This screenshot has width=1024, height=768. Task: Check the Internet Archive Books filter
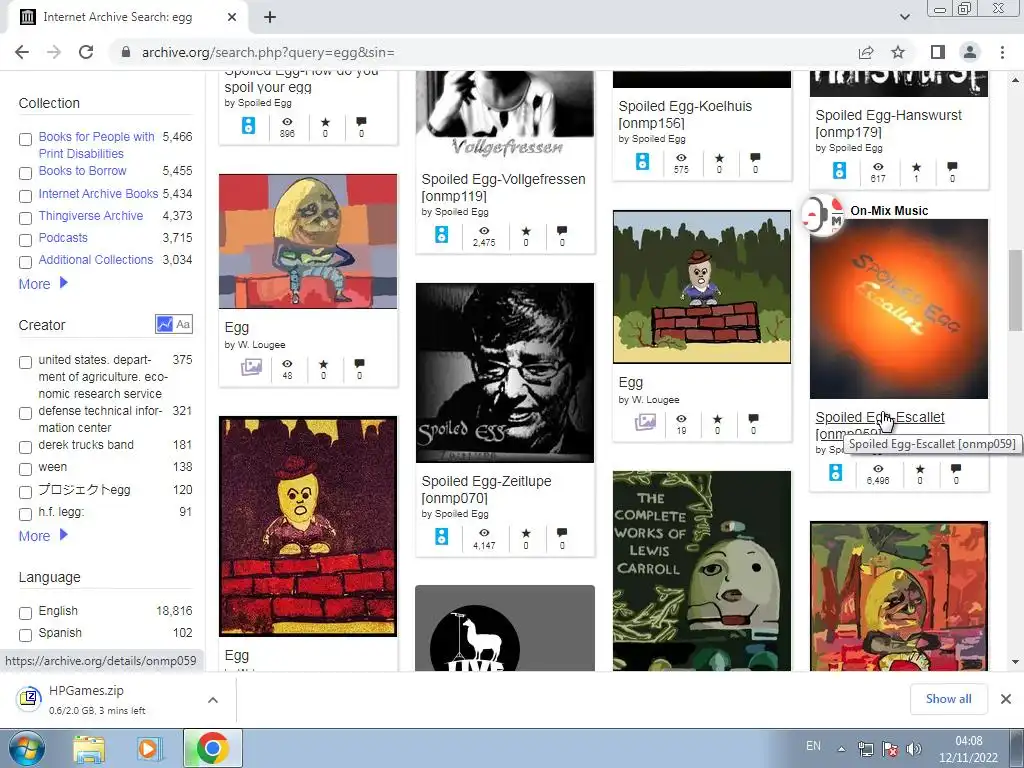point(25,196)
